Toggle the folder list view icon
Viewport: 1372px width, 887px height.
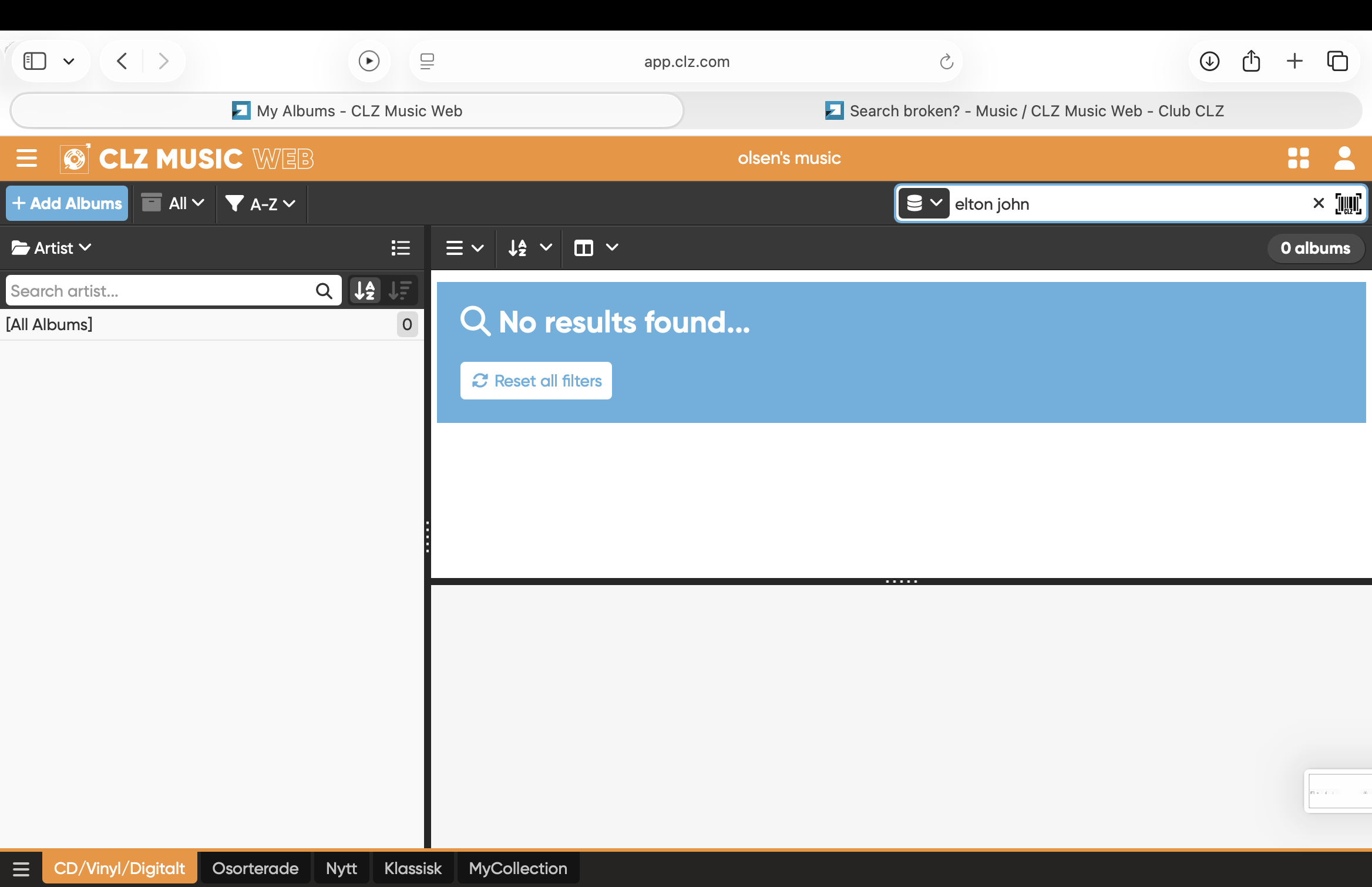(x=401, y=248)
